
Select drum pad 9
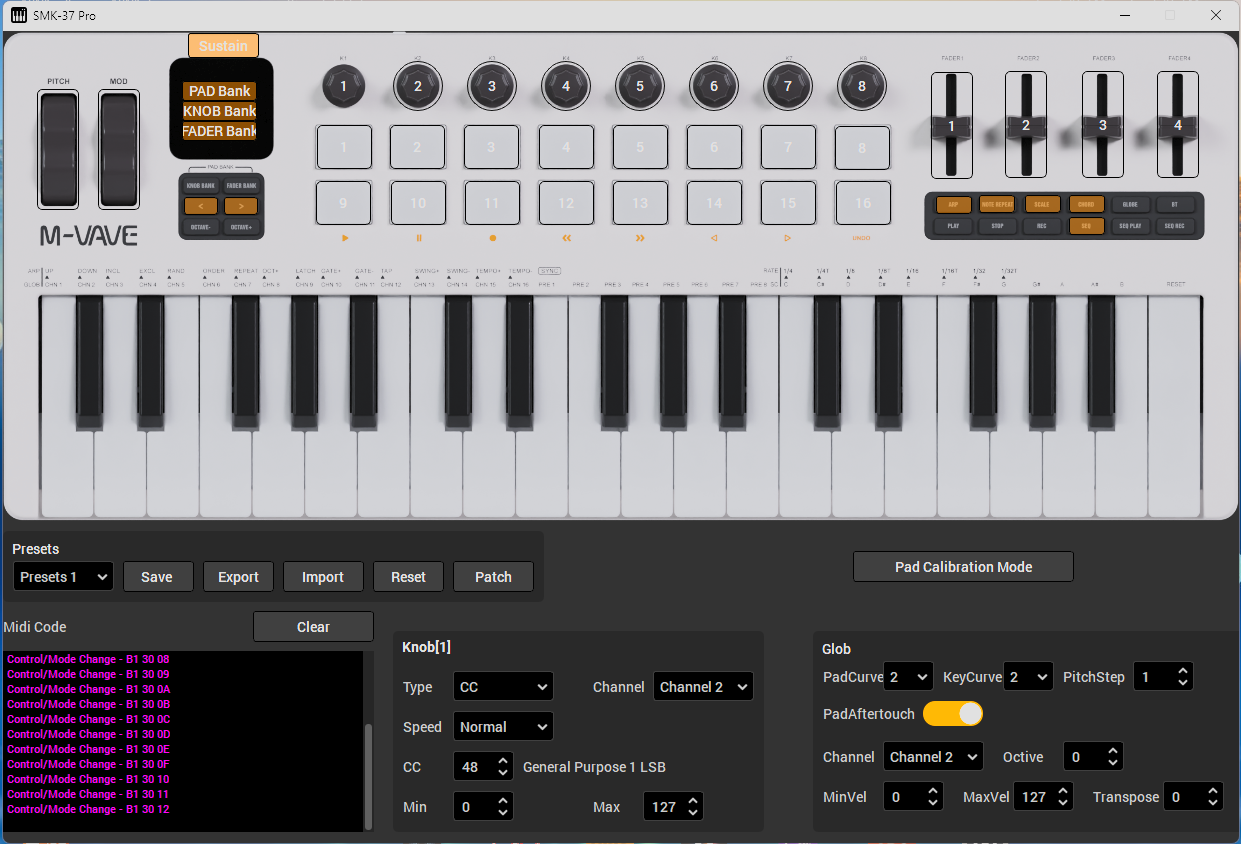[x=344, y=203]
